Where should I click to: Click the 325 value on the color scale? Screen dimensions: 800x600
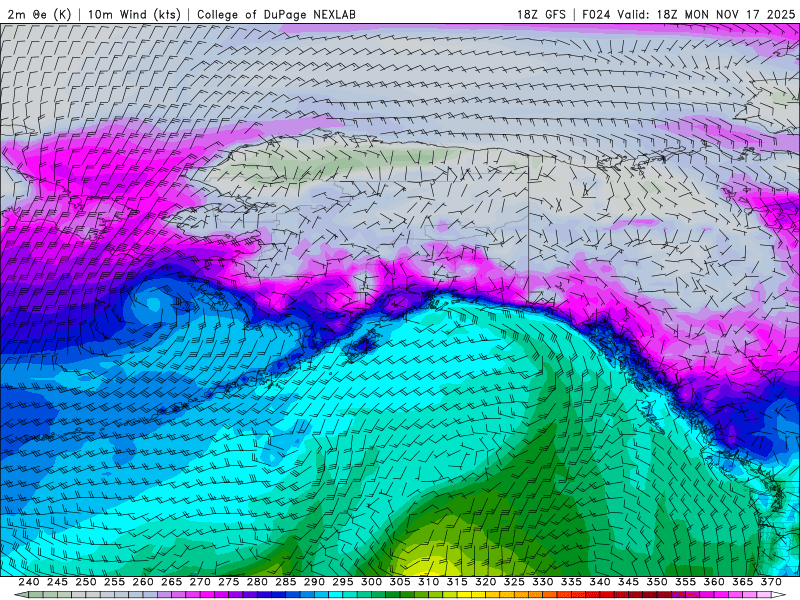point(515,582)
